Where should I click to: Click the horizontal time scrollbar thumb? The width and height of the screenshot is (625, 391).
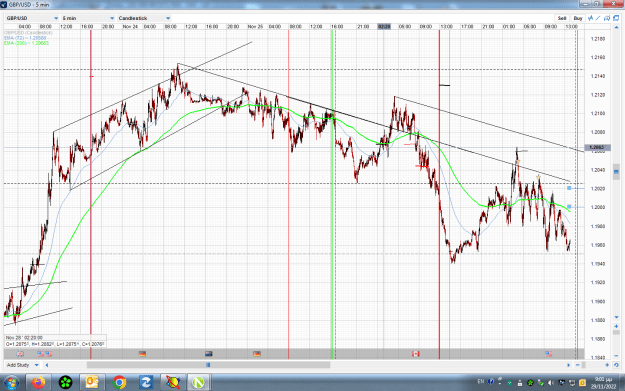click(x=208, y=365)
